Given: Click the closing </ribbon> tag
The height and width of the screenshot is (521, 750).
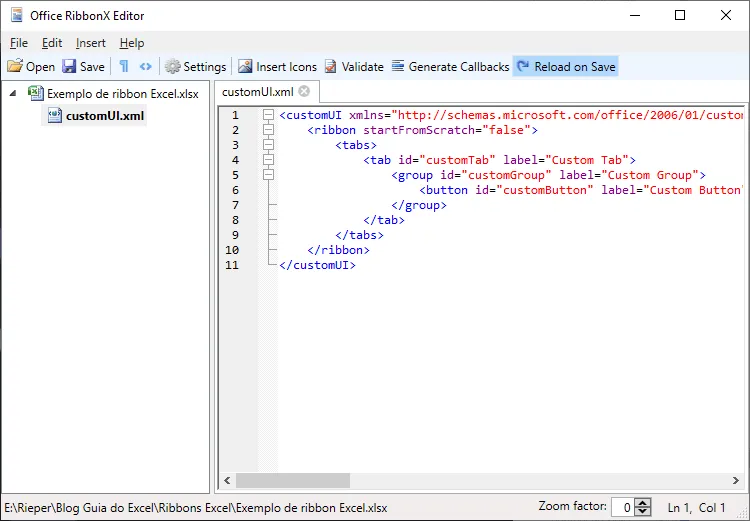Looking at the screenshot, I should [x=338, y=250].
